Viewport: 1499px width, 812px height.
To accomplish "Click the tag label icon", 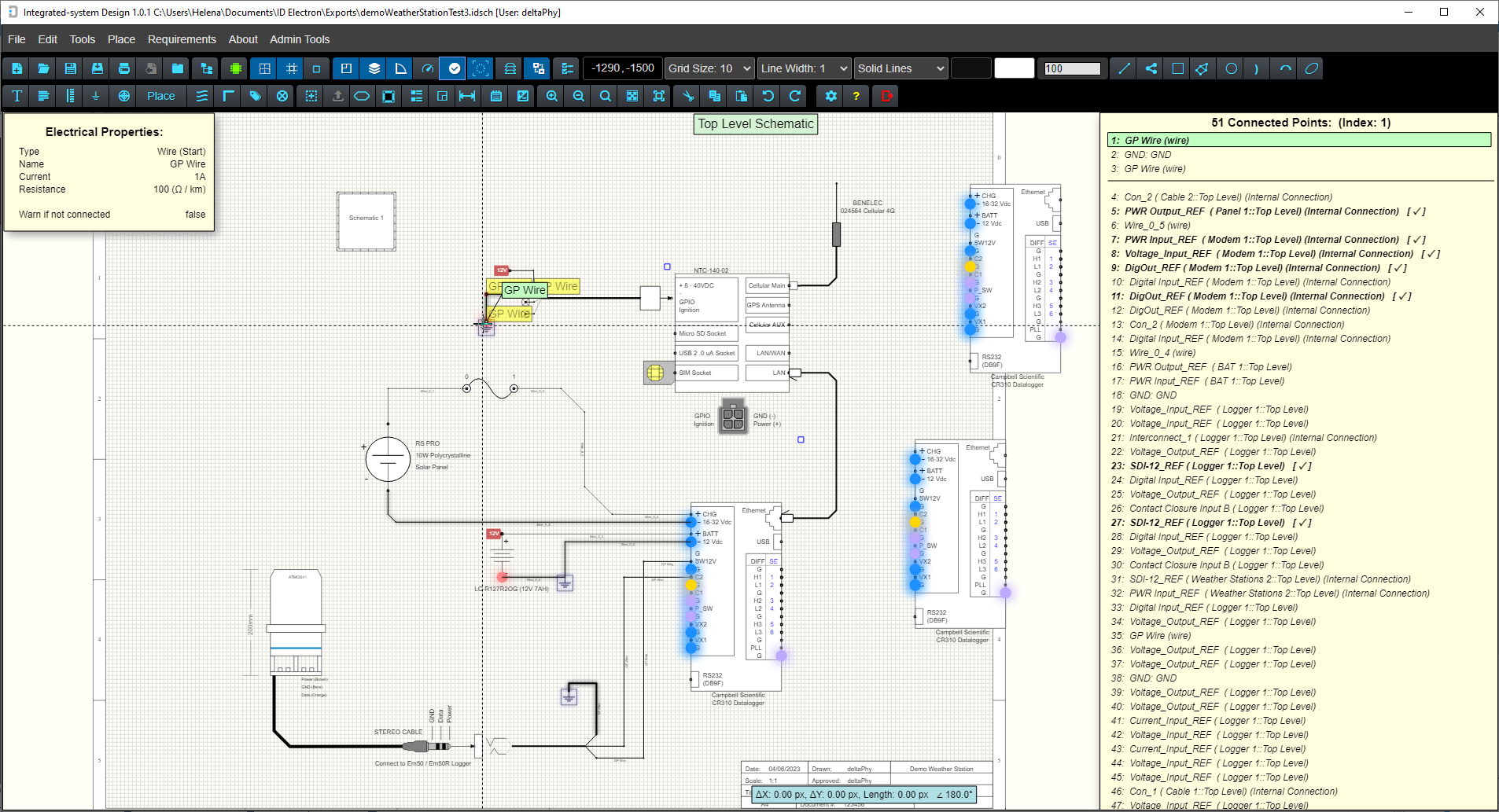I will pos(255,96).
